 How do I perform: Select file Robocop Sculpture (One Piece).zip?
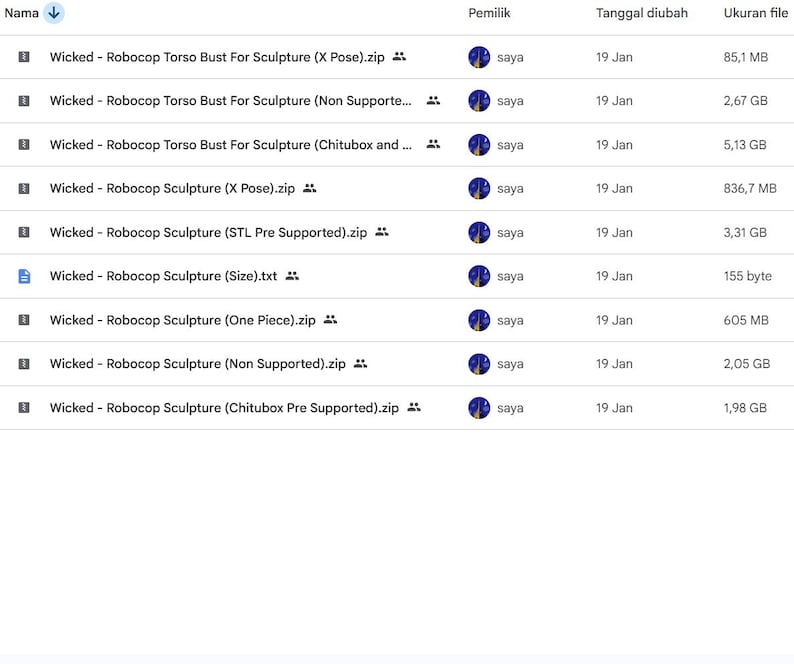[182, 320]
